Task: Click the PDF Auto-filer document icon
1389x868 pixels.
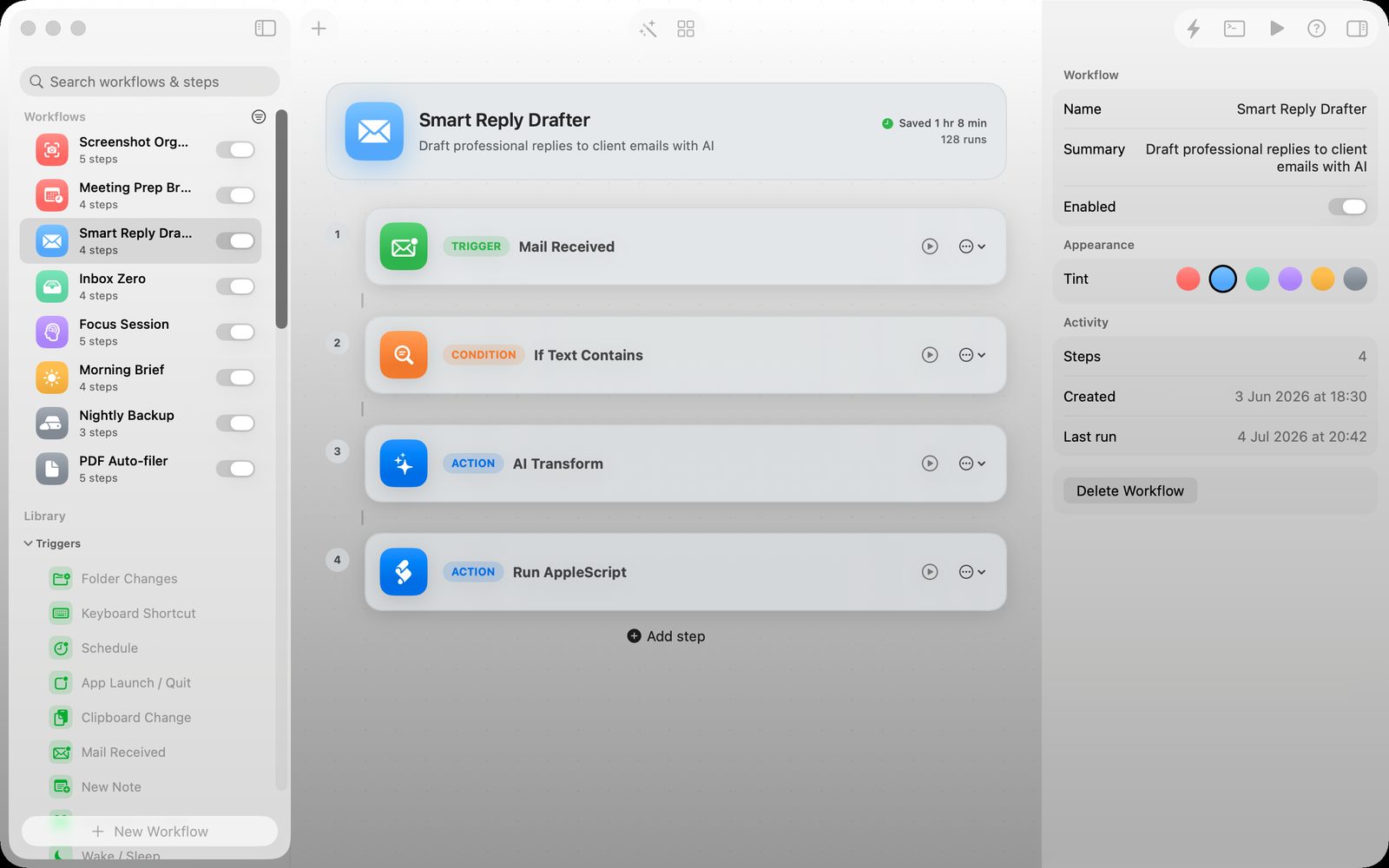Action: pos(52,469)
